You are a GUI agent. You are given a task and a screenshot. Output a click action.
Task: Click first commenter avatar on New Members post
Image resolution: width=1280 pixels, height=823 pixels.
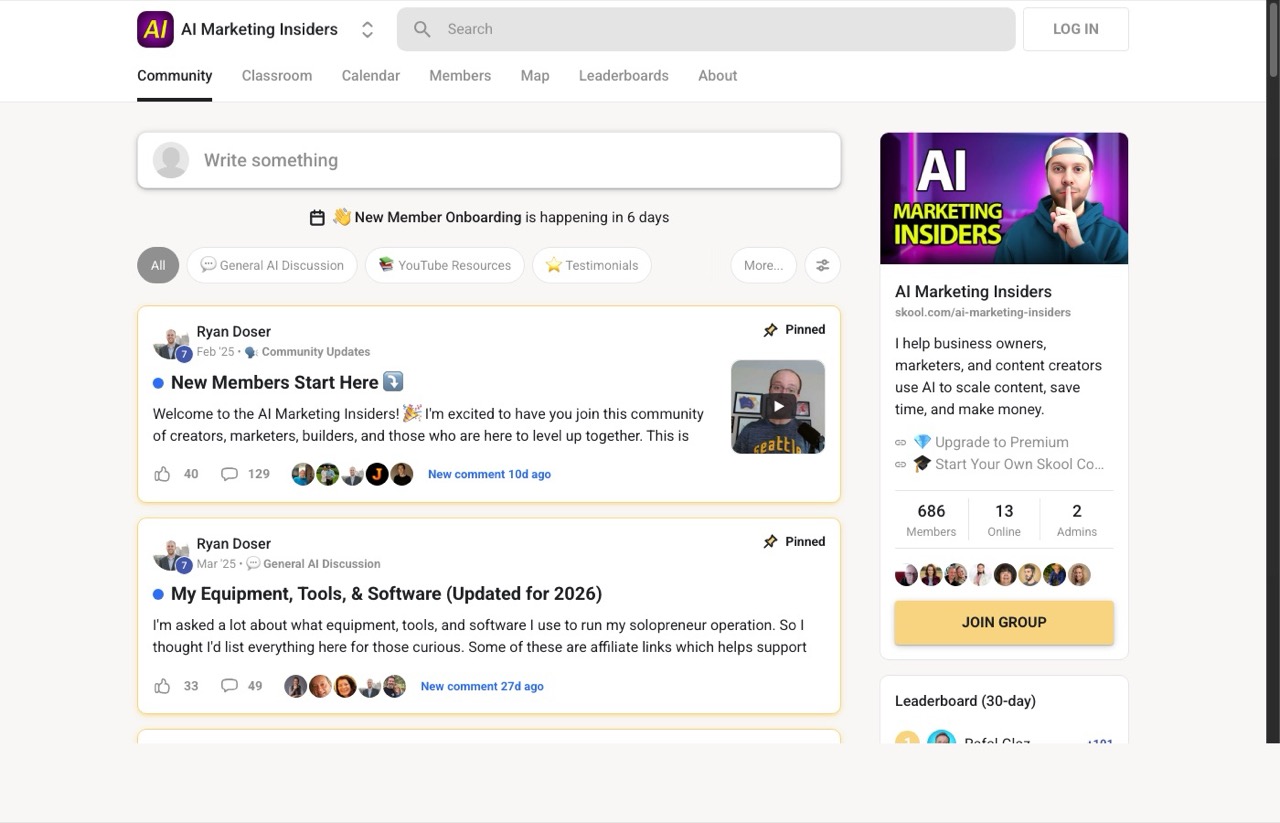[303, 474]
